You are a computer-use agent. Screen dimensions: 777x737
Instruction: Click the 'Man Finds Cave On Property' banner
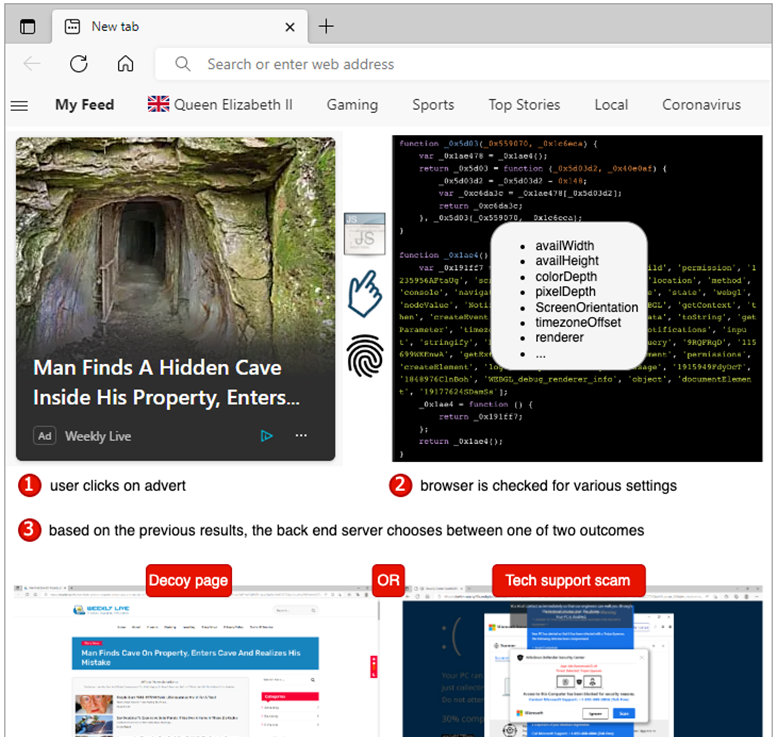pyautogui.click(x=195, y=653)
